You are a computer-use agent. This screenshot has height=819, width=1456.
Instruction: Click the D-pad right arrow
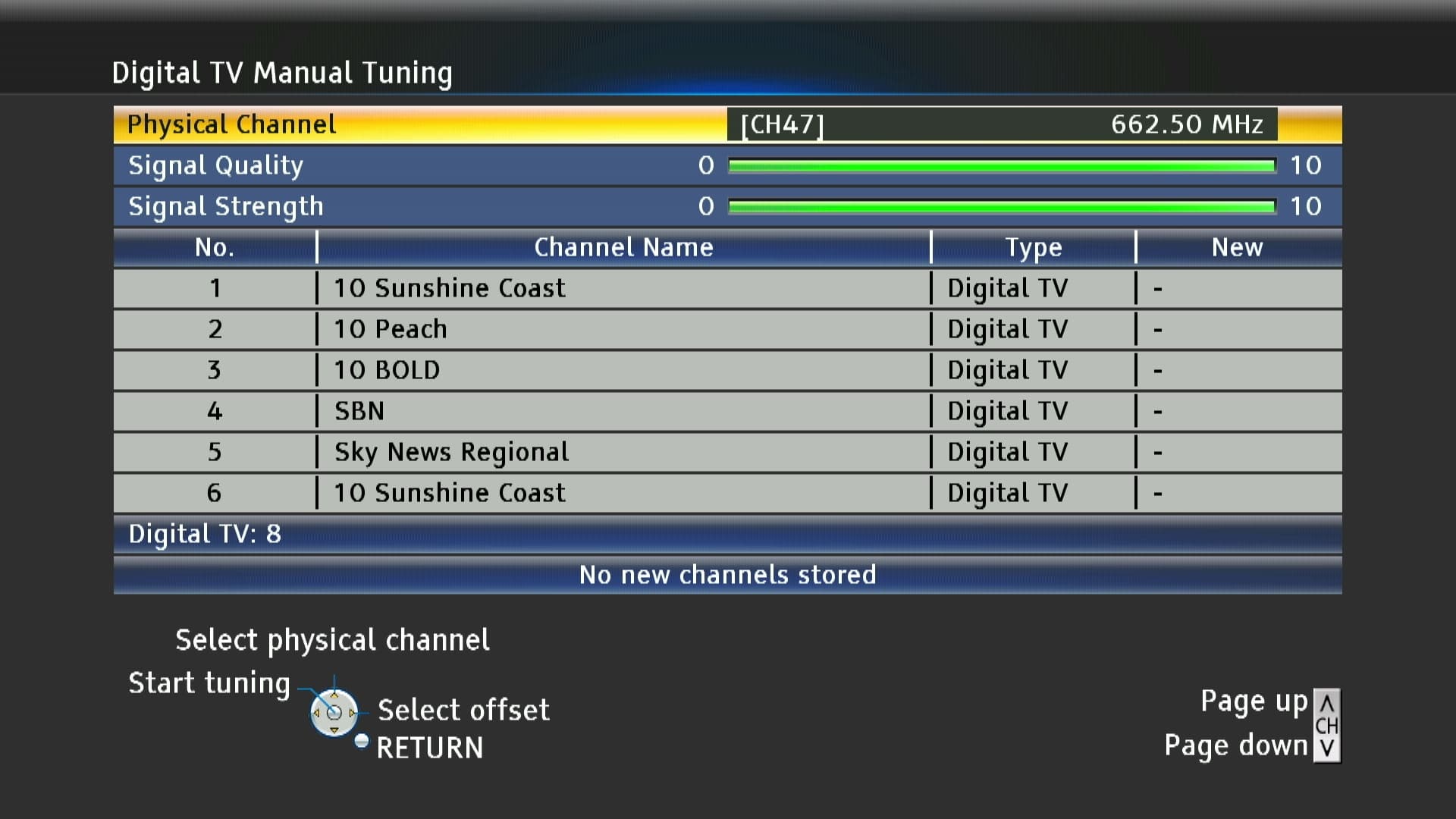(x=352, y=713)
